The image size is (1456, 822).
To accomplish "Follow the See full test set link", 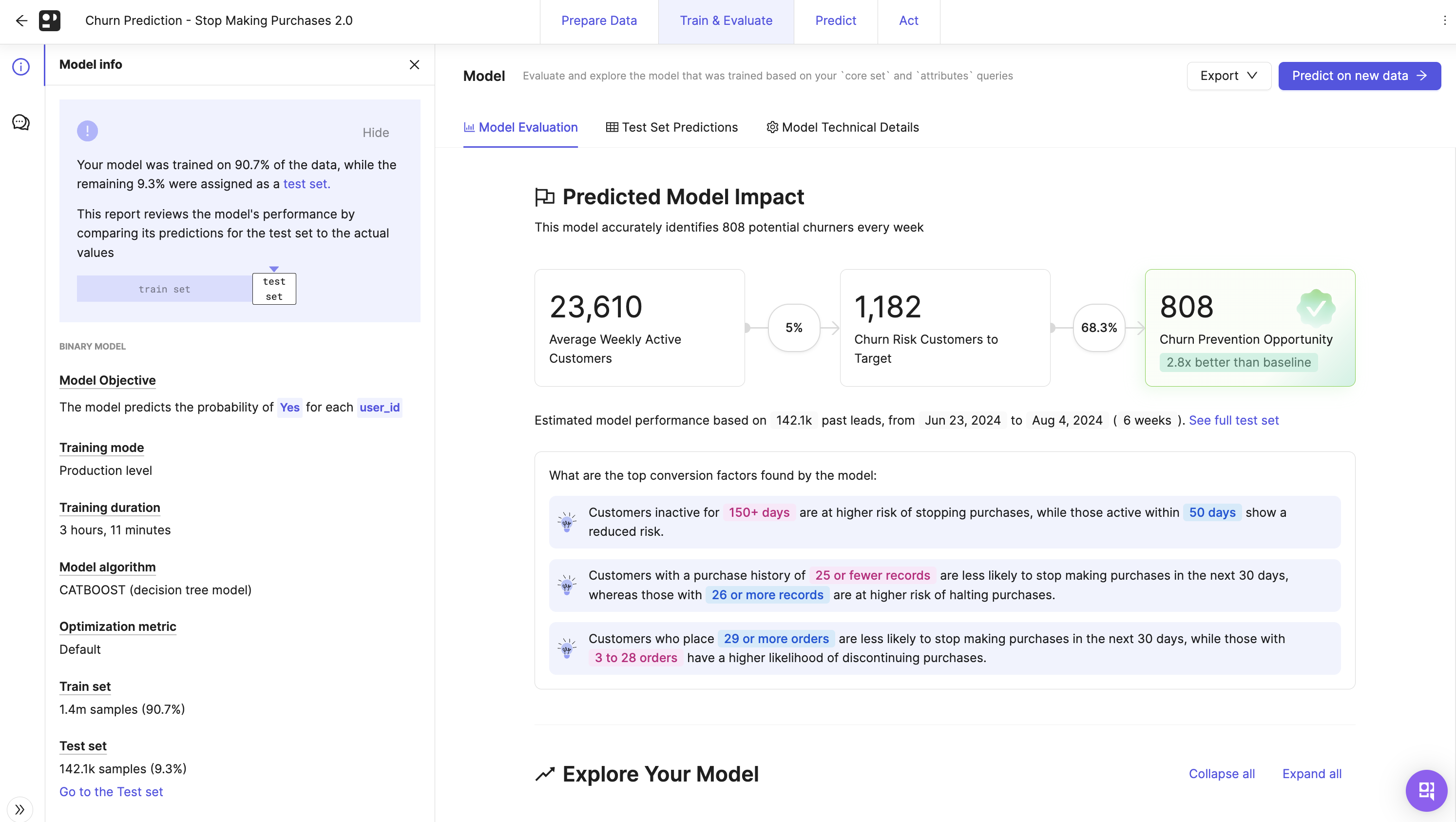I will 1233,421.
